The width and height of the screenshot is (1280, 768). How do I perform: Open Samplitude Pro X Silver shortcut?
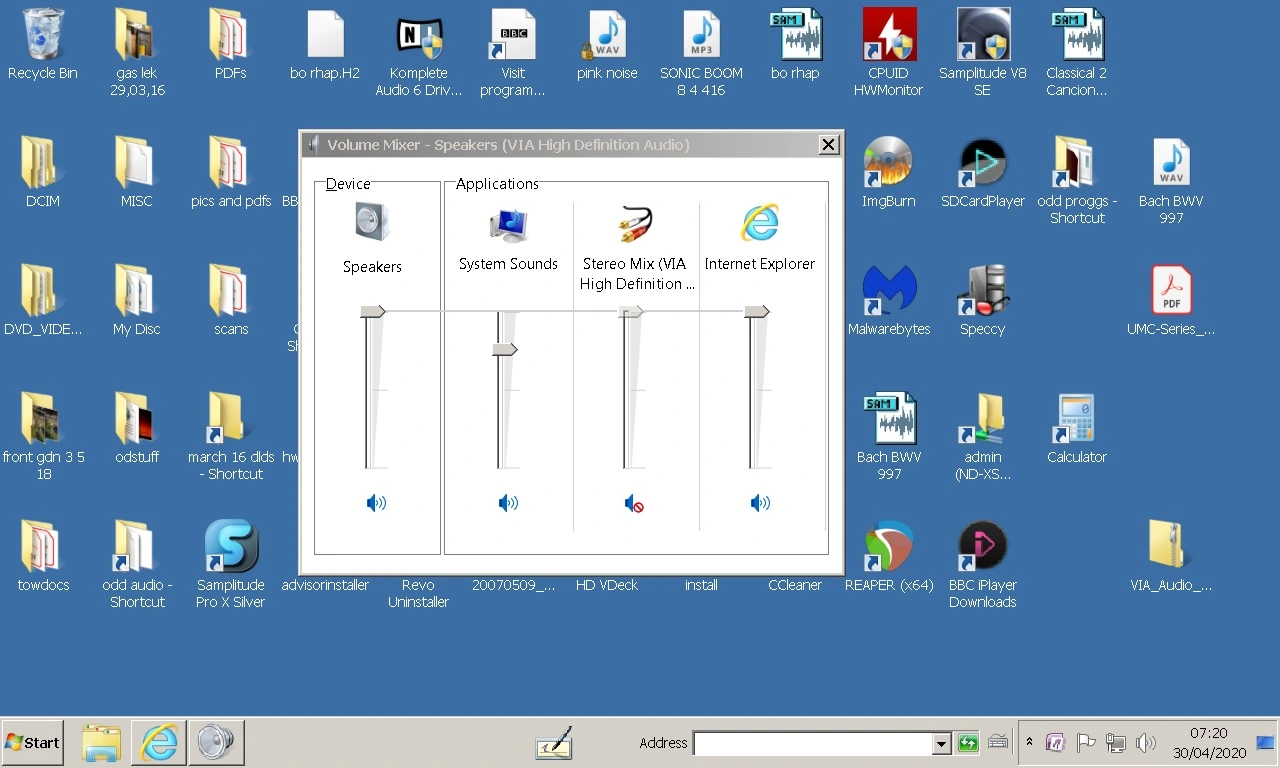pyautogui.click(x=231, y=546)
